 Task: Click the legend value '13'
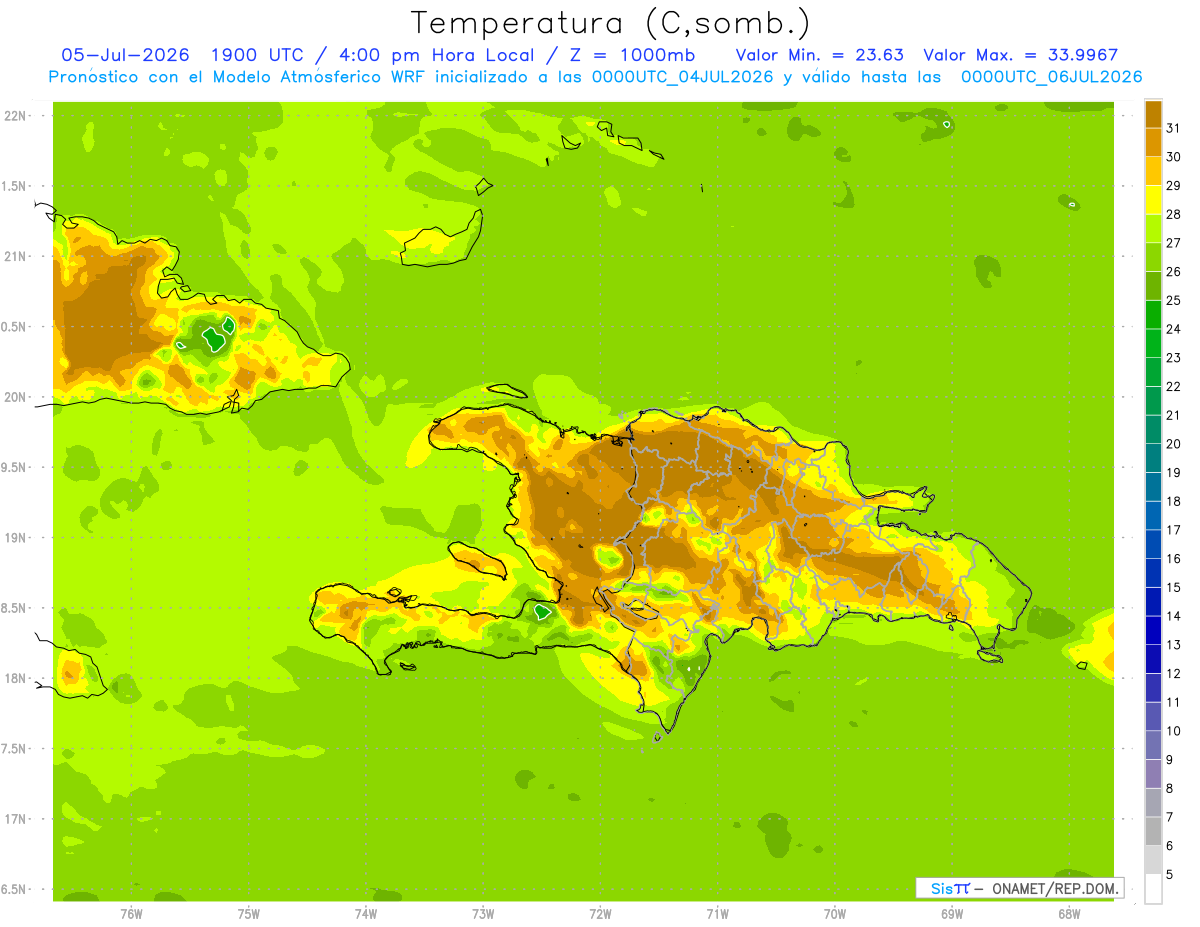1173,645
